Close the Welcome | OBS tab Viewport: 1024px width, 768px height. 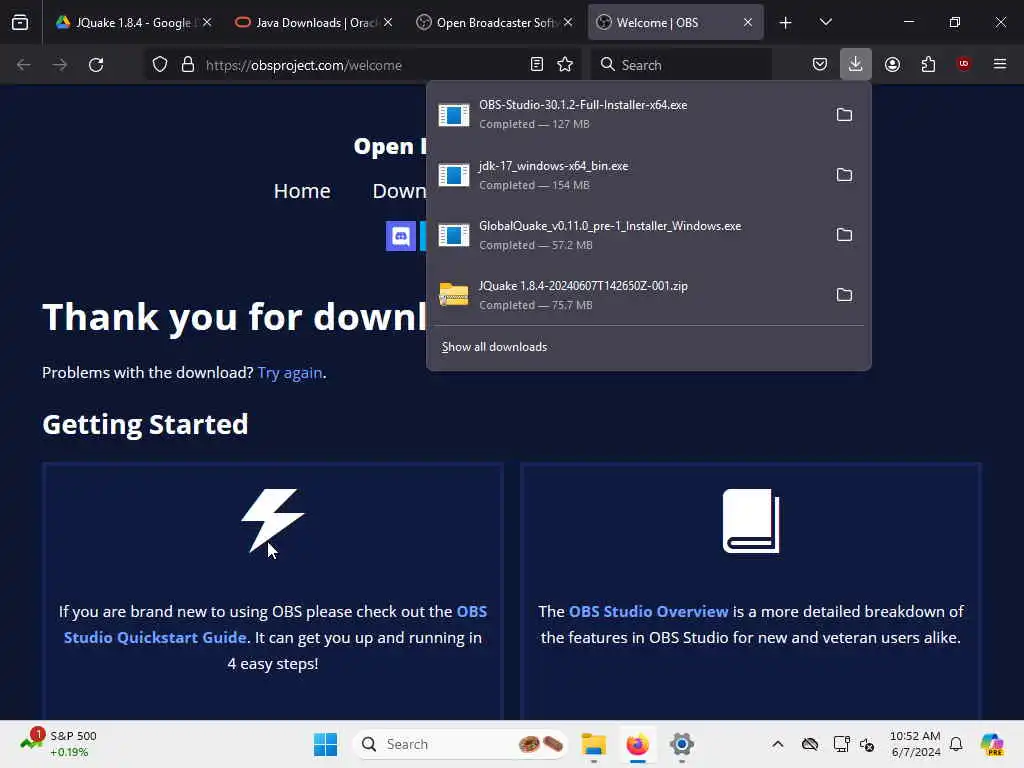748,22
